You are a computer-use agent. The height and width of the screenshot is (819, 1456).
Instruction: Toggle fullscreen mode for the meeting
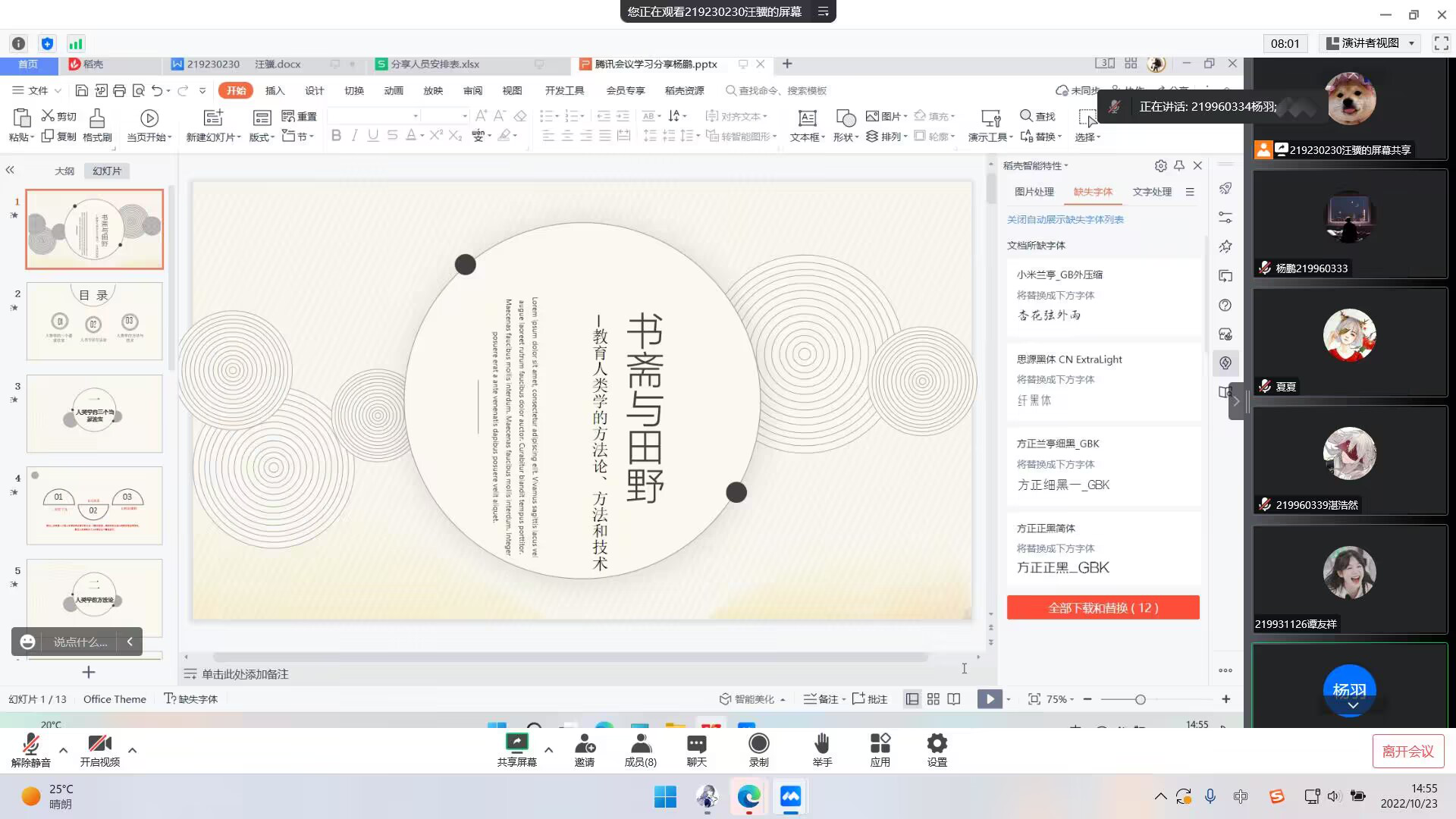[x=1441, y=43]
